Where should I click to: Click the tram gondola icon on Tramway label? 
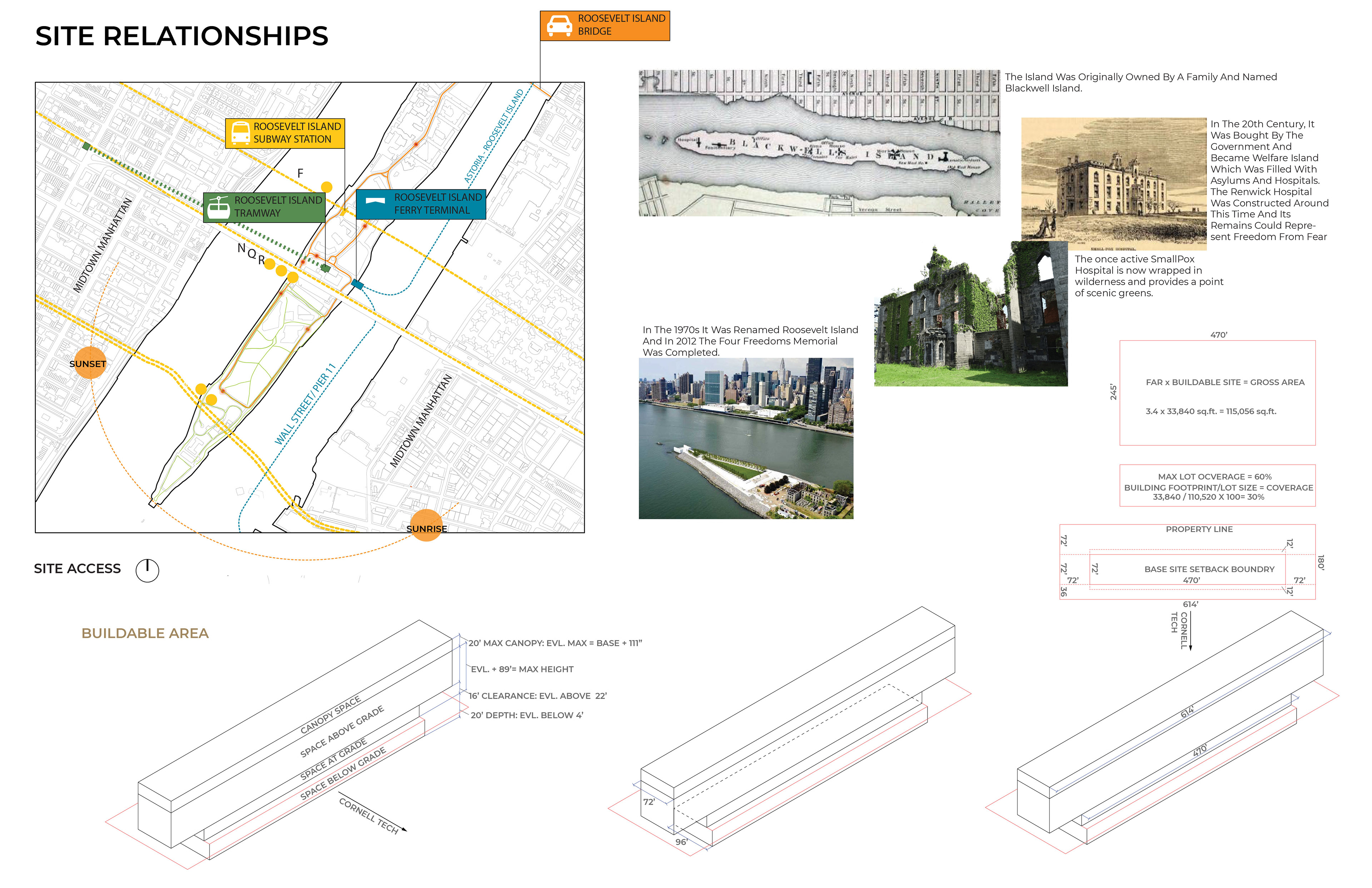[x=218, y=207]
